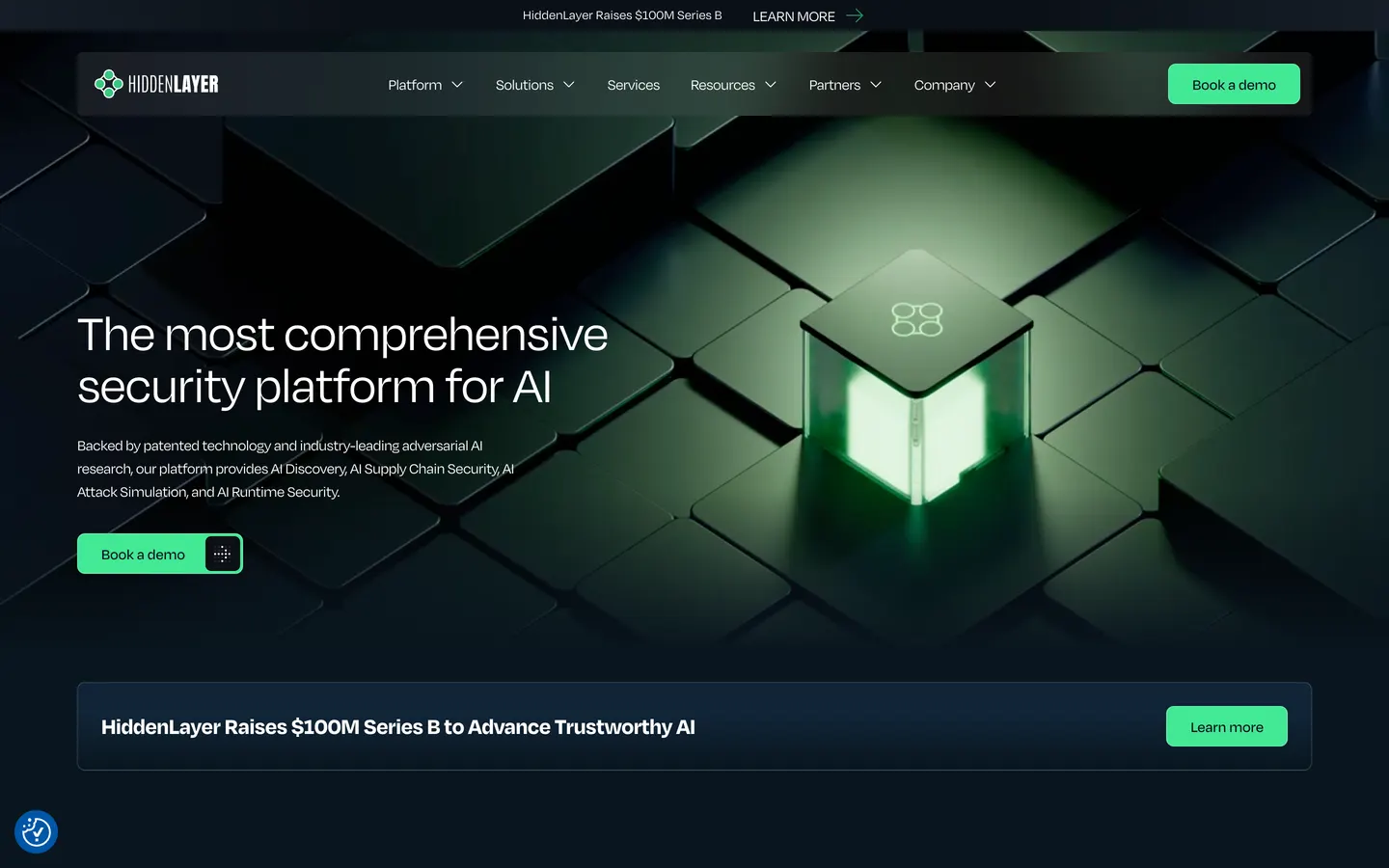Open the cookie consent preferences icon
Viewport: 1389px width, 868px height.
pyautogui.click(x=37, y=831)
